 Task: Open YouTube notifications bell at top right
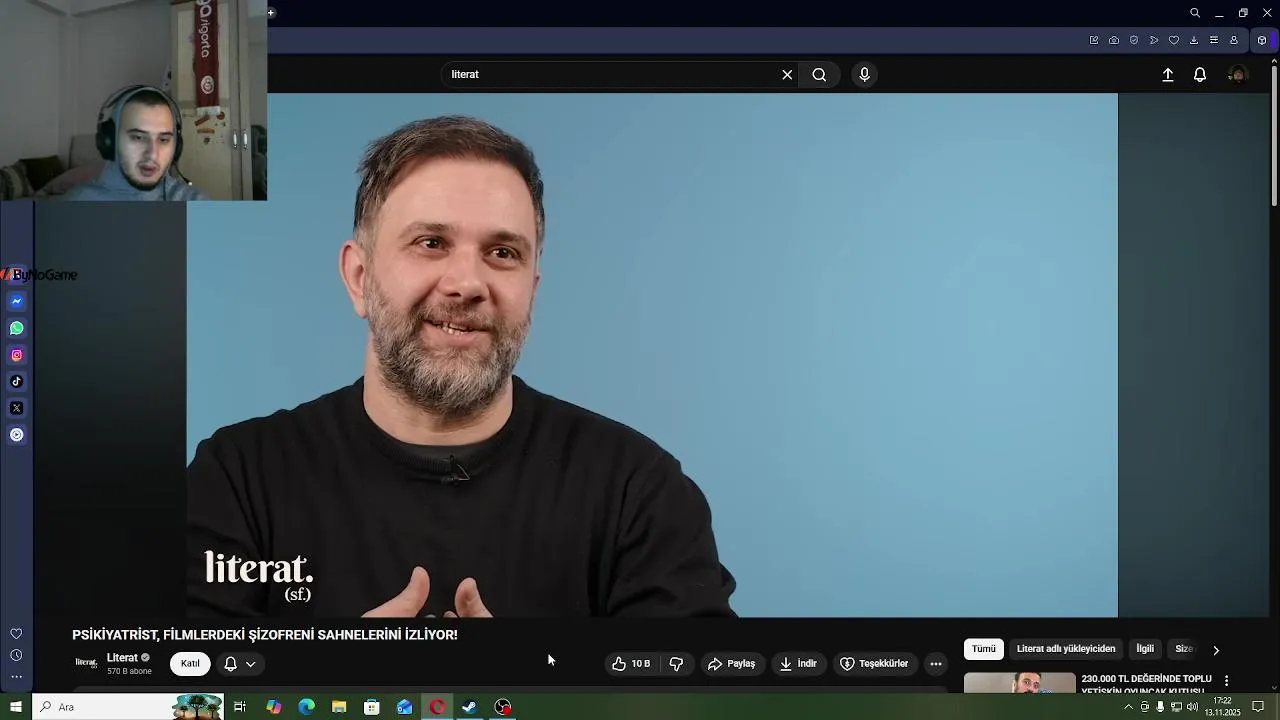click(x=1200, y=75)
